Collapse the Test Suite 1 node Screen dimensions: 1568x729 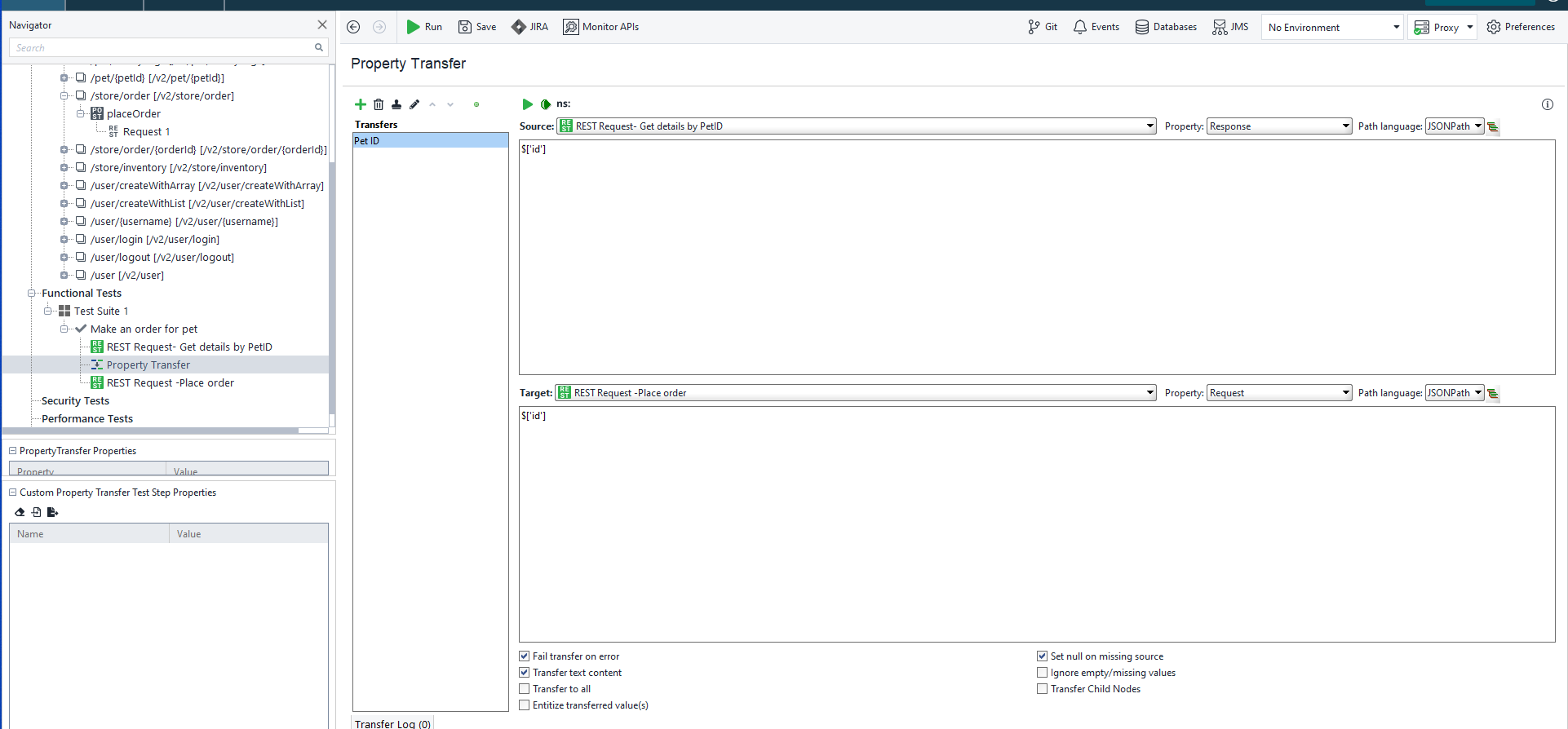click(x=48, y=311)
